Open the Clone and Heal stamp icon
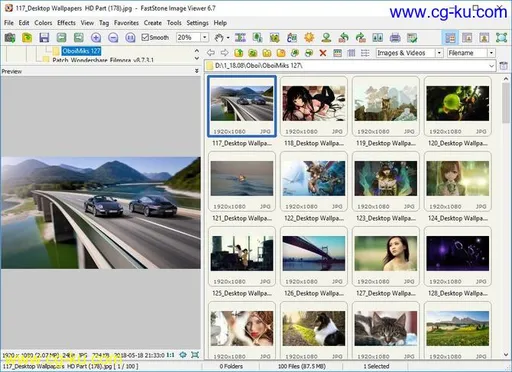512x372 pixels. click(326, 37)
